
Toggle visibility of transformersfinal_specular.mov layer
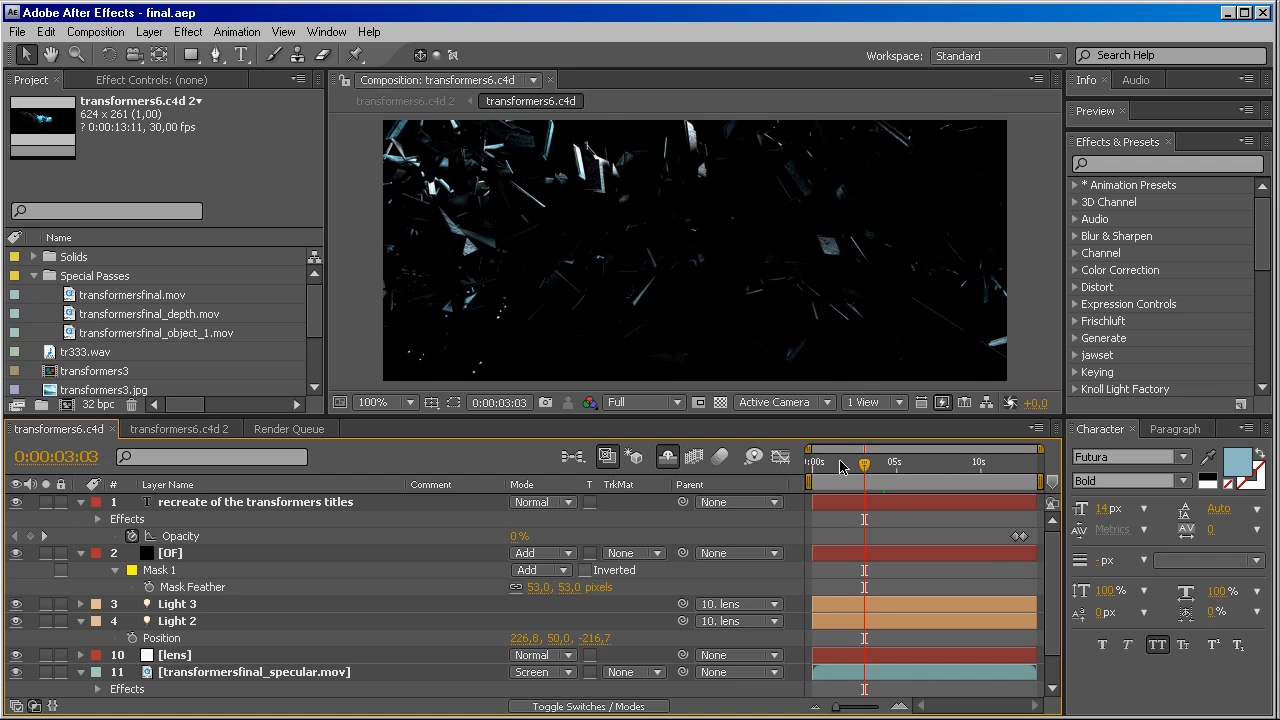point(16,672)
